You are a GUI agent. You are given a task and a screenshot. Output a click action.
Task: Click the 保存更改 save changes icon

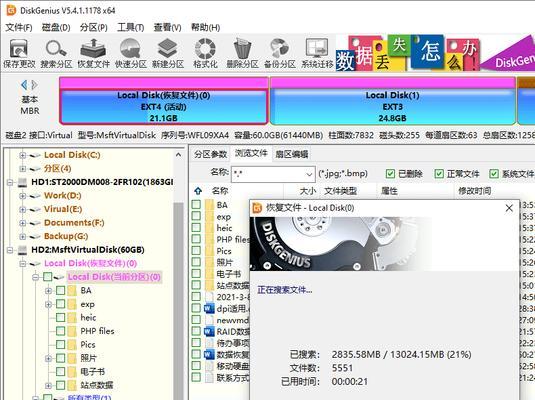click(19, 49)
